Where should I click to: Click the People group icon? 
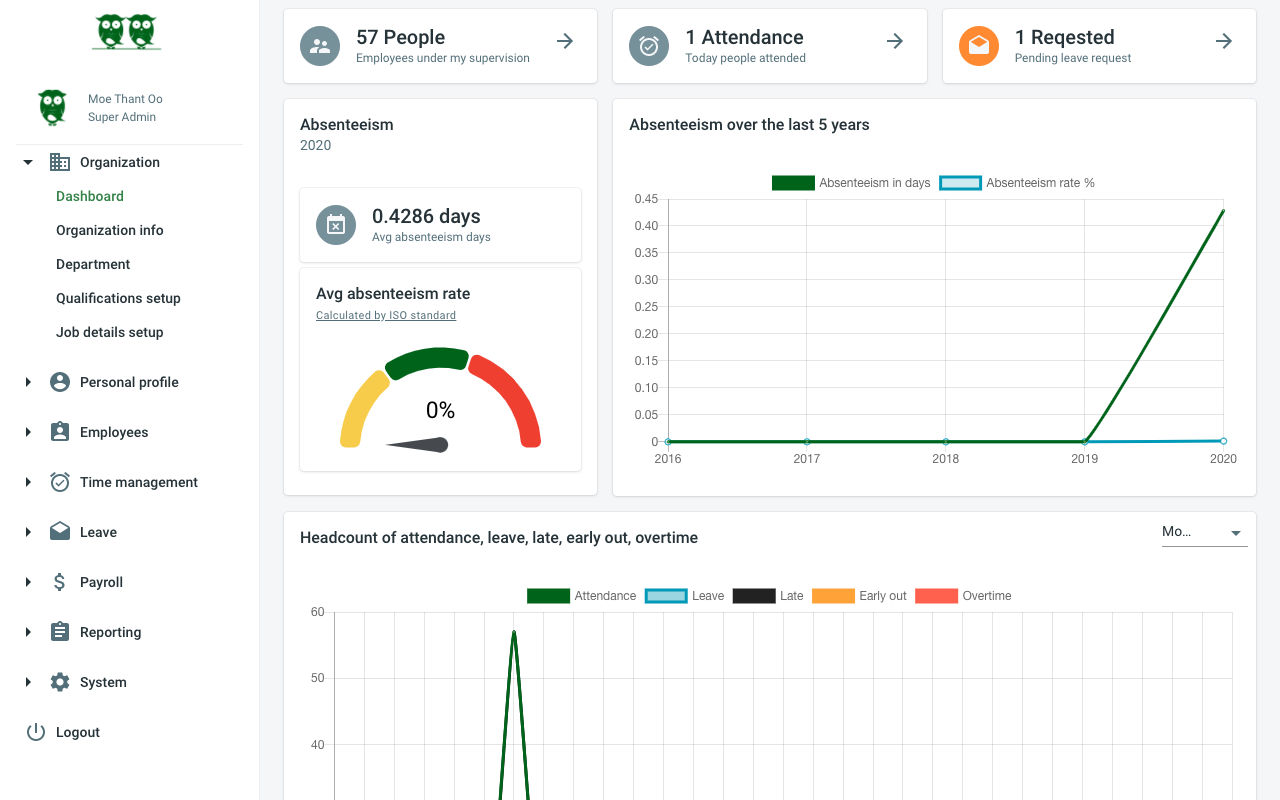click(x=320, y=46)
